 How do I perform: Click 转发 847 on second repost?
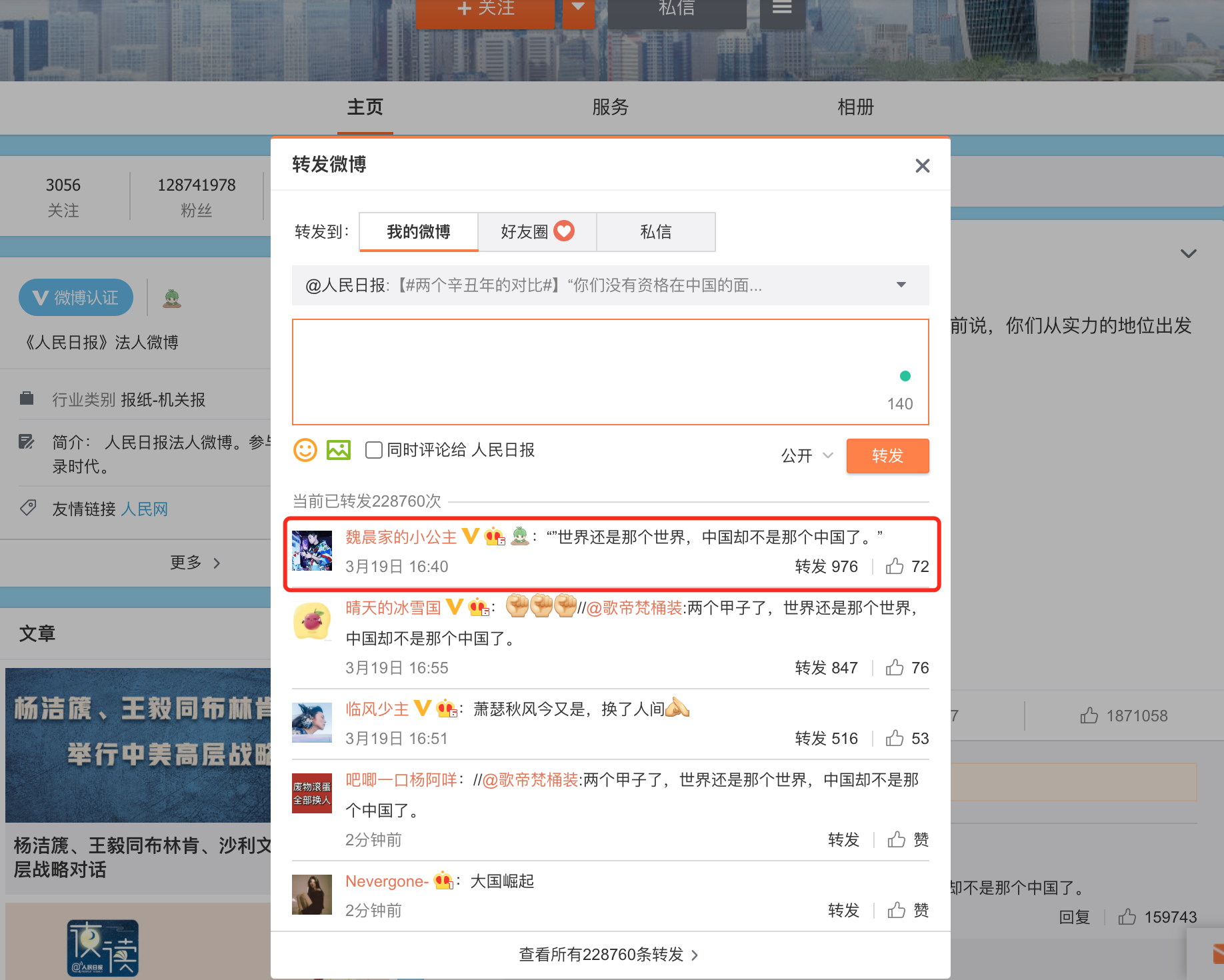point(826,667)
